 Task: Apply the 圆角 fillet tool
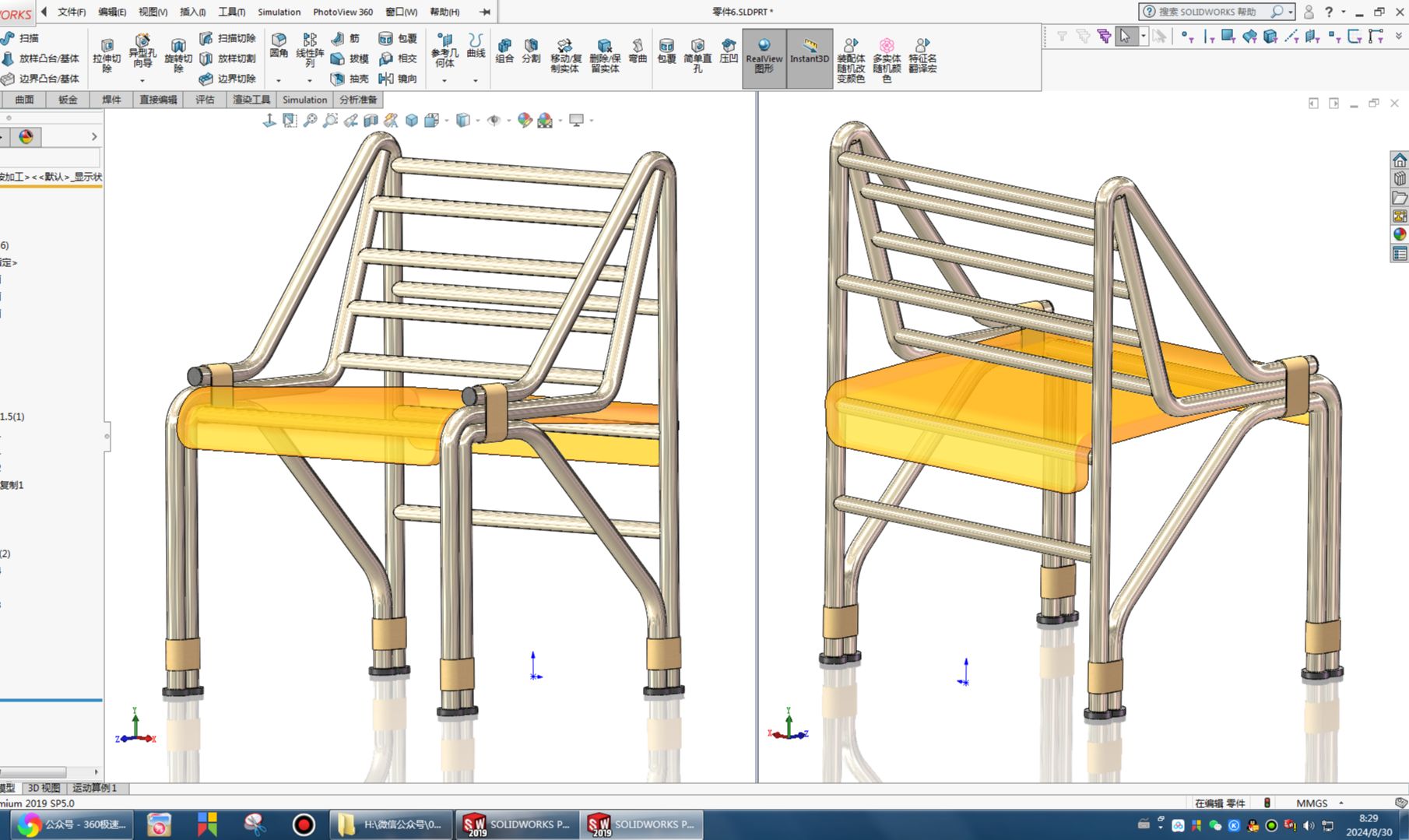[x=279, y=46]
